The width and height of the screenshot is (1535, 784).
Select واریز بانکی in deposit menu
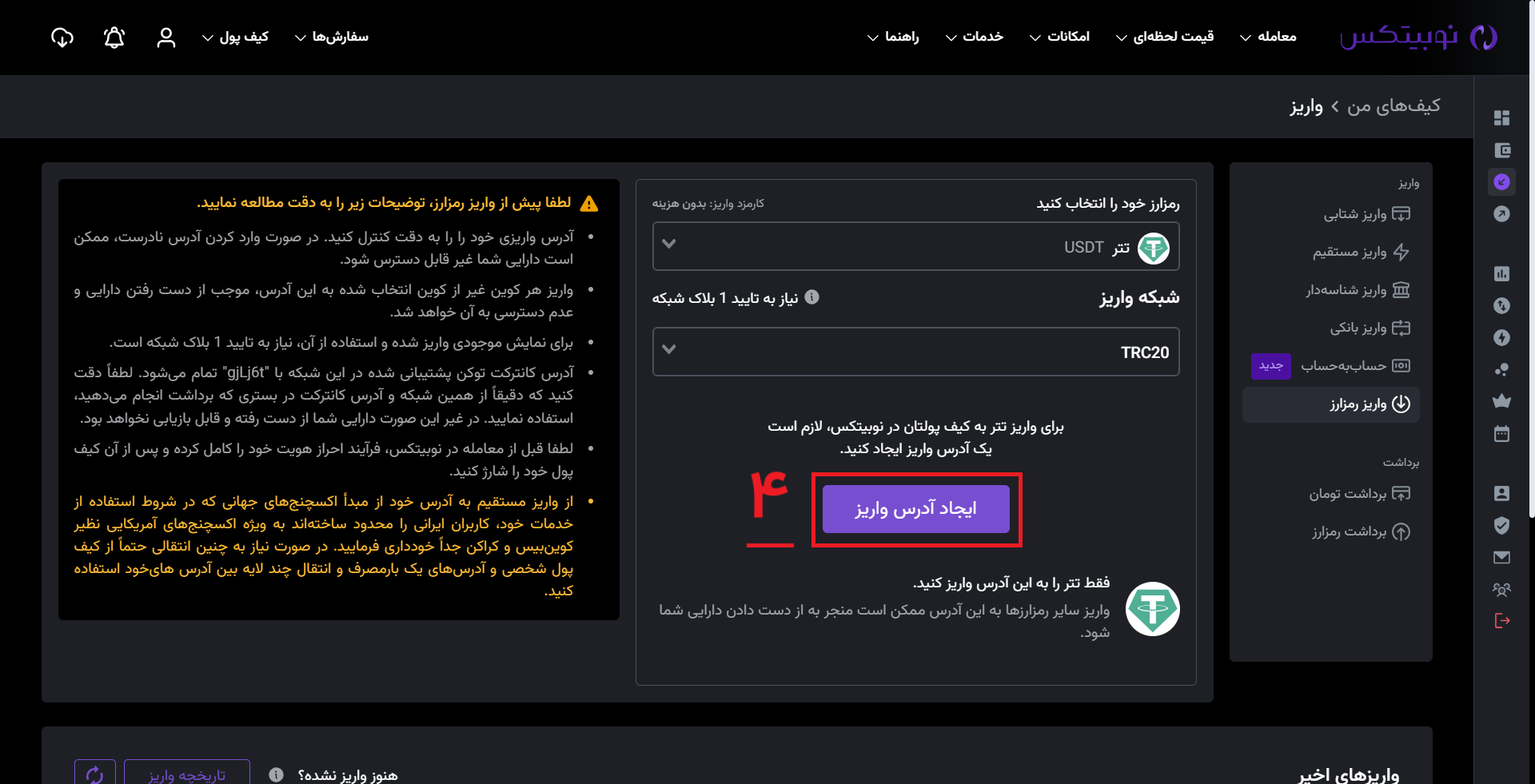(x=1370, y=328)
